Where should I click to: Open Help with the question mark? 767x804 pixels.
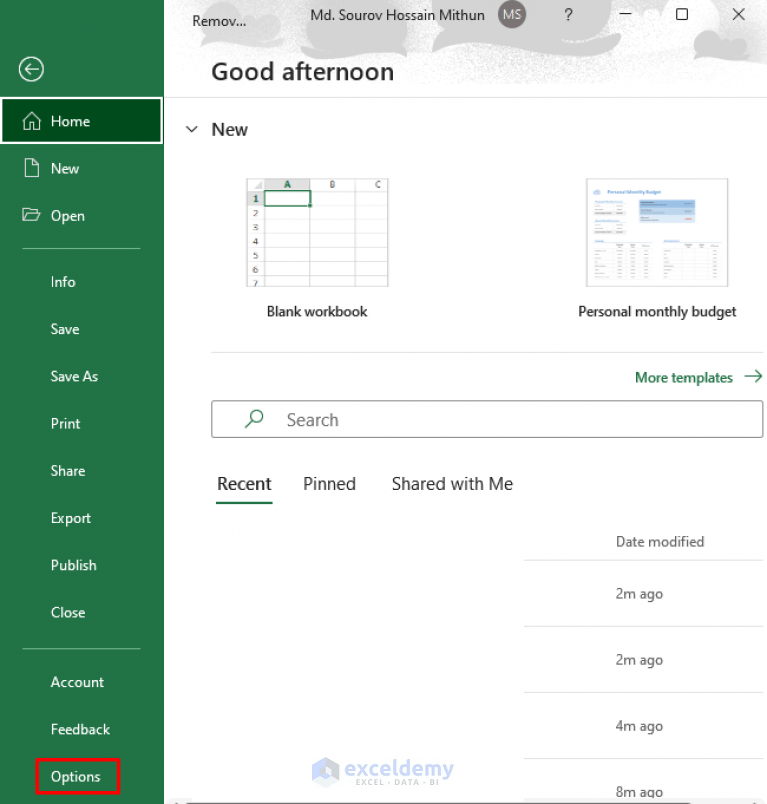click(x=568, y=15)
